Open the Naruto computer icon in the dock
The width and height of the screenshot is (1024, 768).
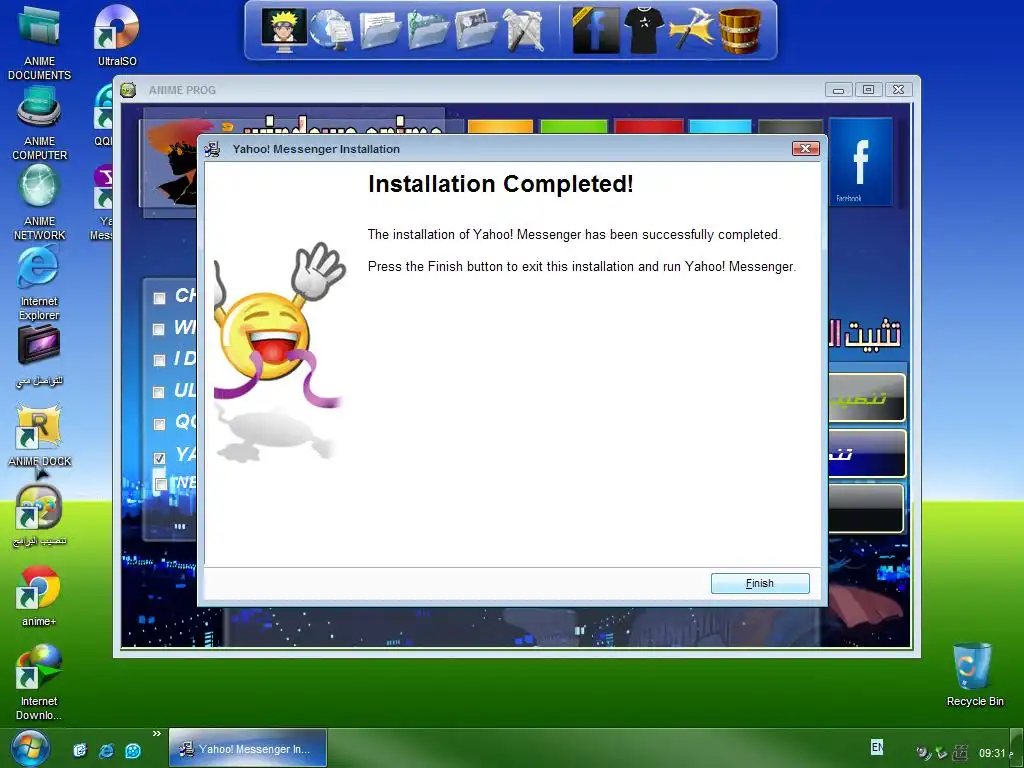283,29
